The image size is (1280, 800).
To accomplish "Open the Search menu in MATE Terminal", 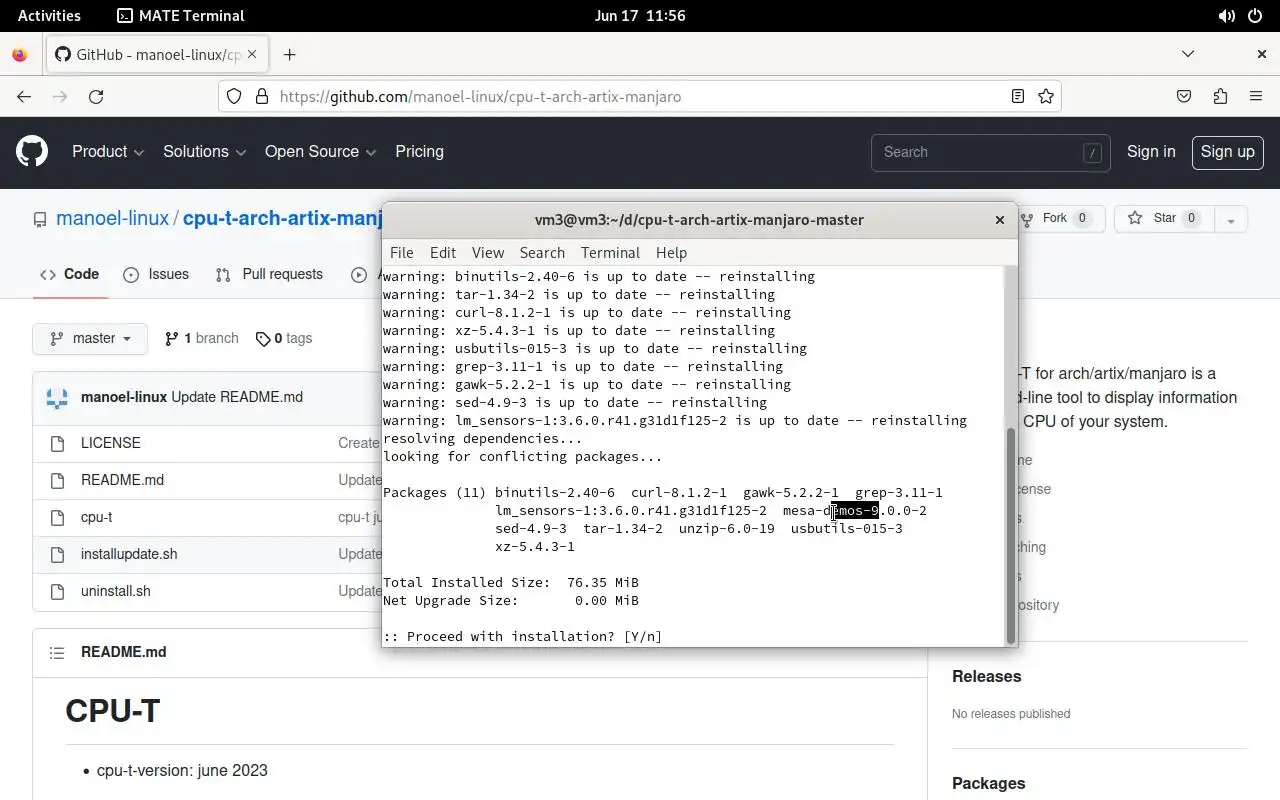I will (542, 253).
